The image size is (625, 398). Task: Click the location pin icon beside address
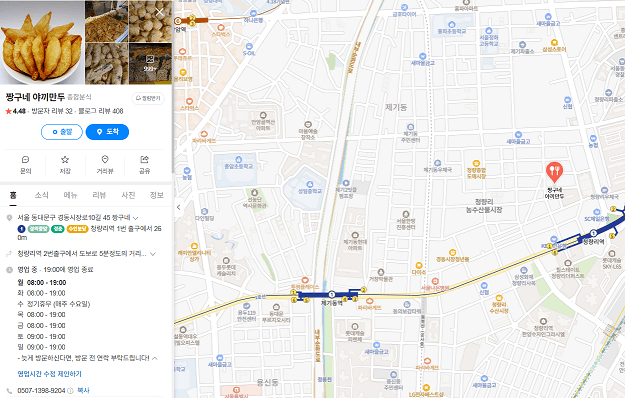10,218
